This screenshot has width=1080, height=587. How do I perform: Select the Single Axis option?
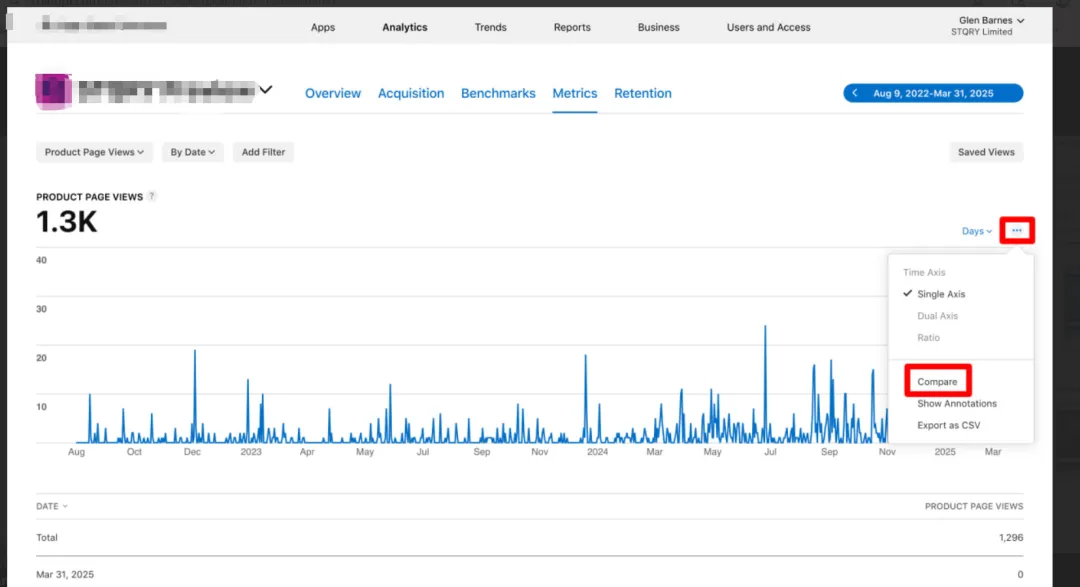point(941,294)
